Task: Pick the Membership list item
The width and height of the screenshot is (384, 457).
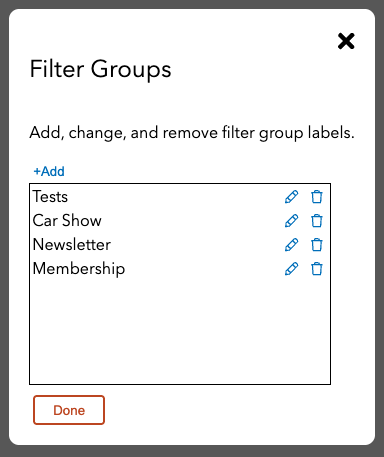Action: coord(79,269)
